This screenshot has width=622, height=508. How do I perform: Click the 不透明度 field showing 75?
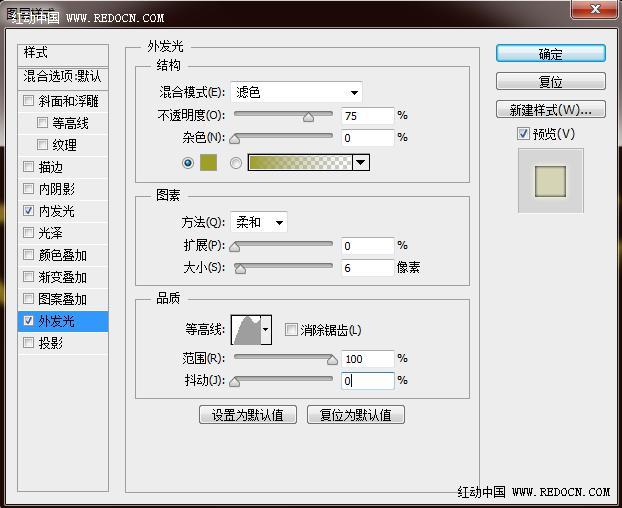click(x=368, y=116)
